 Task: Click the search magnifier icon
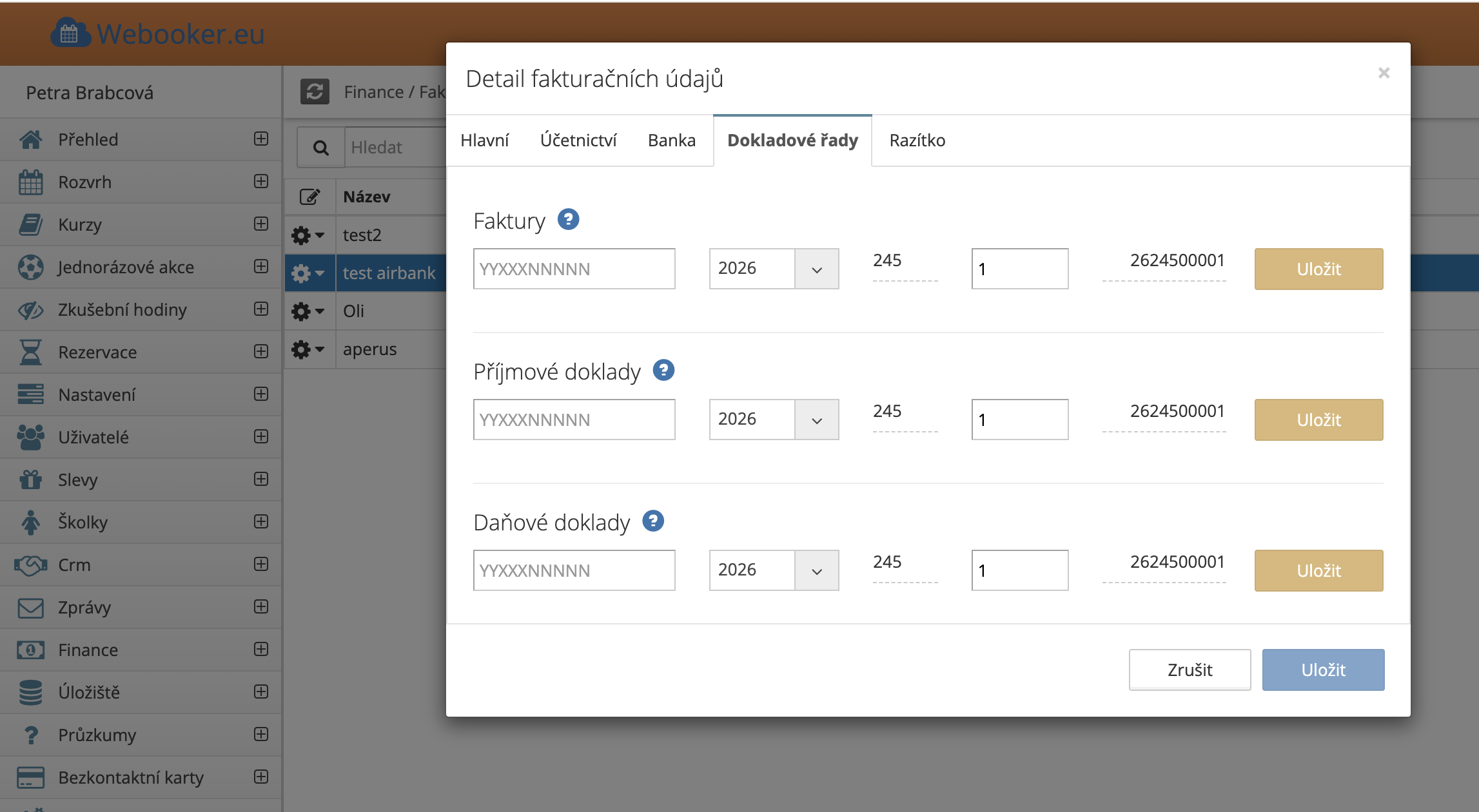320,148
